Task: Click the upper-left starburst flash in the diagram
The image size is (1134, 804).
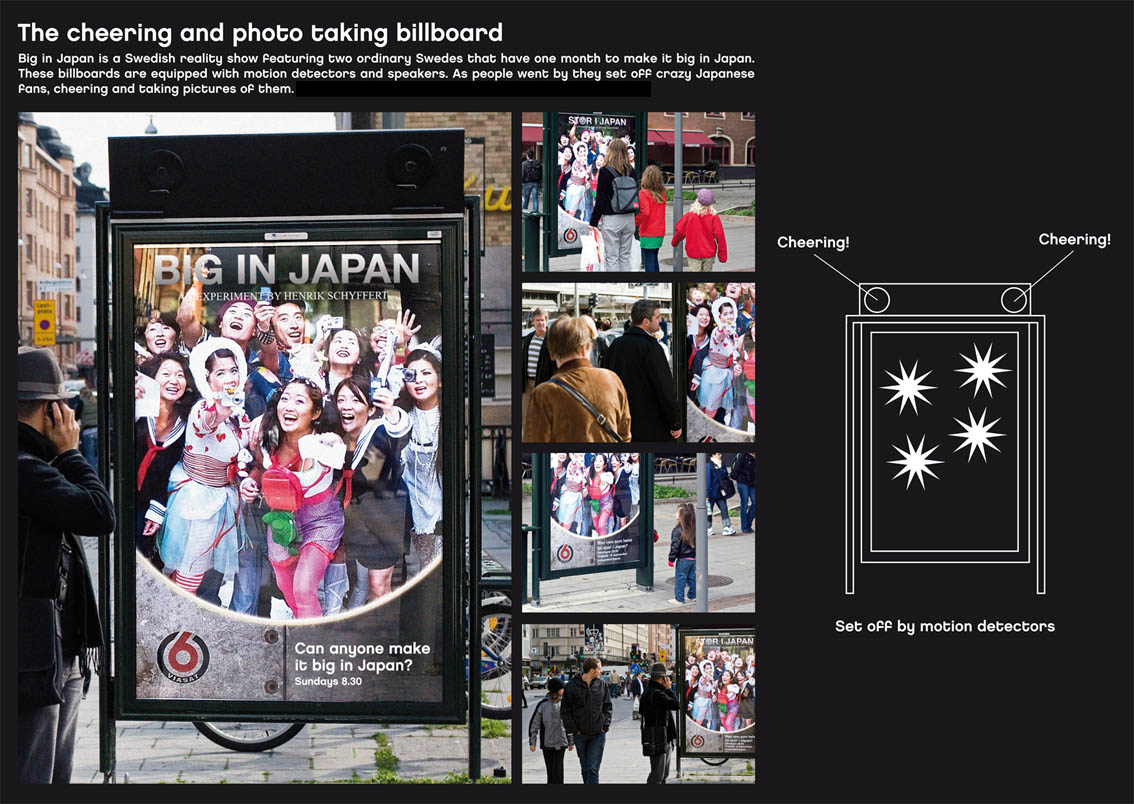Action: point(908,387)
